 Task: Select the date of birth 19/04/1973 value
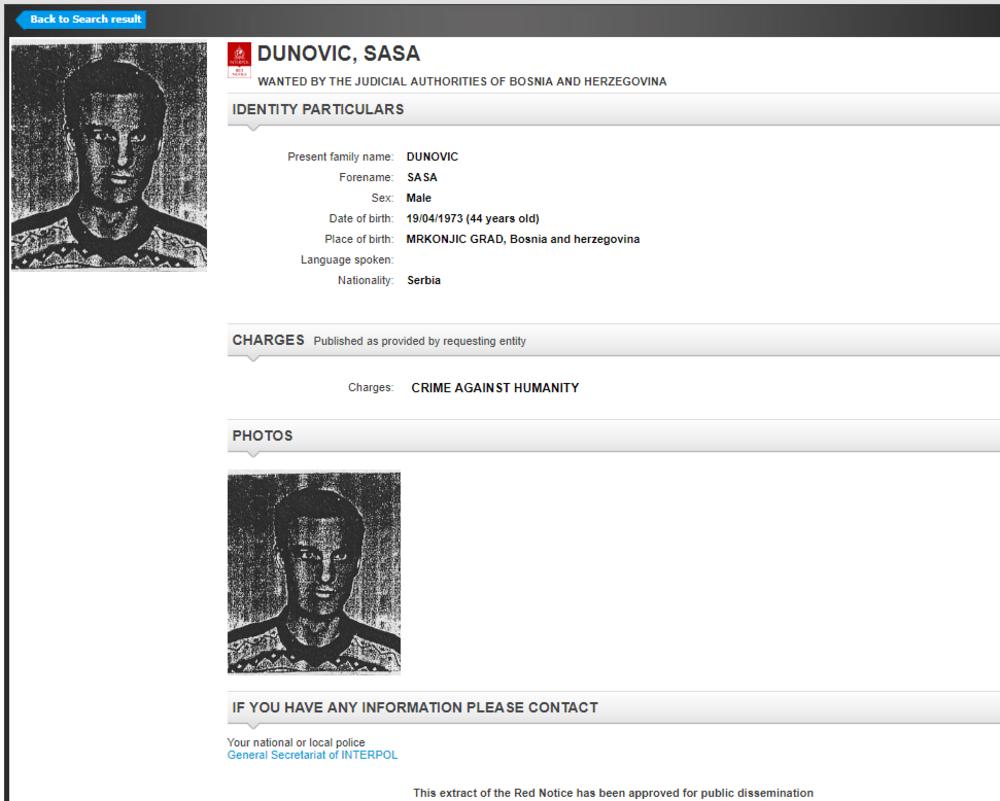(x=473, y=219)
